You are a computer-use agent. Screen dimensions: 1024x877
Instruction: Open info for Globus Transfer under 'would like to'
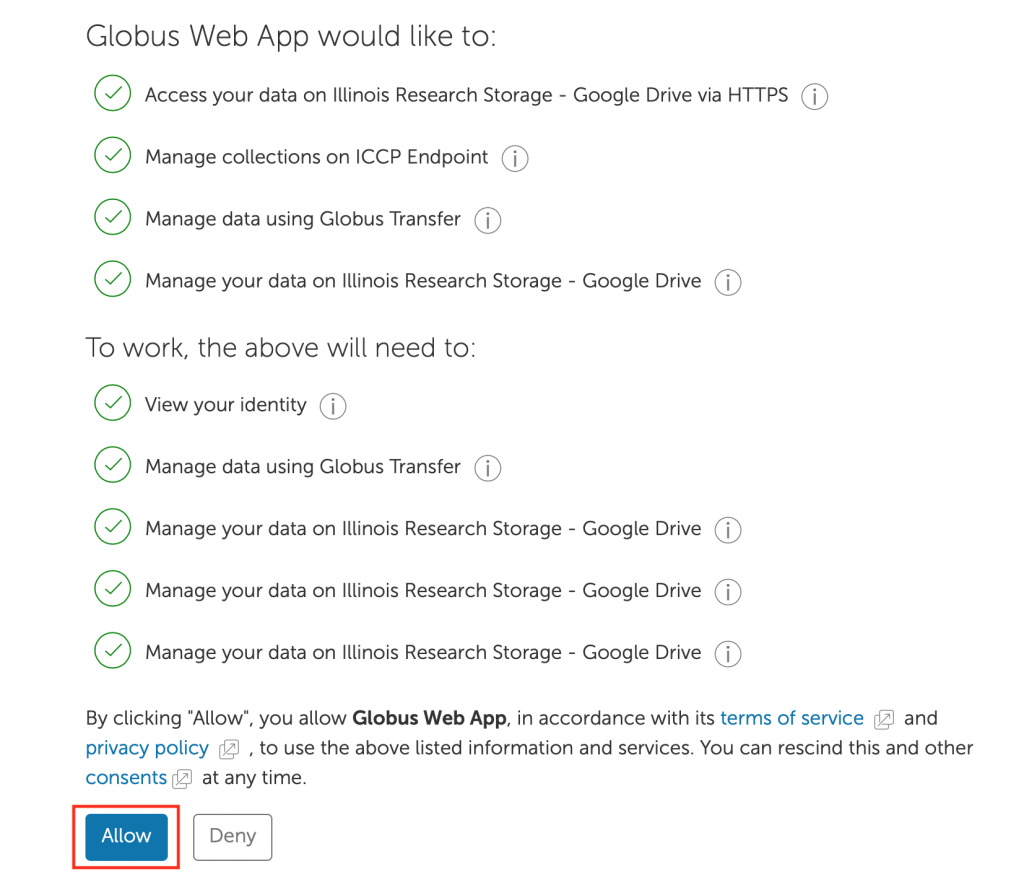coord(487,220)
